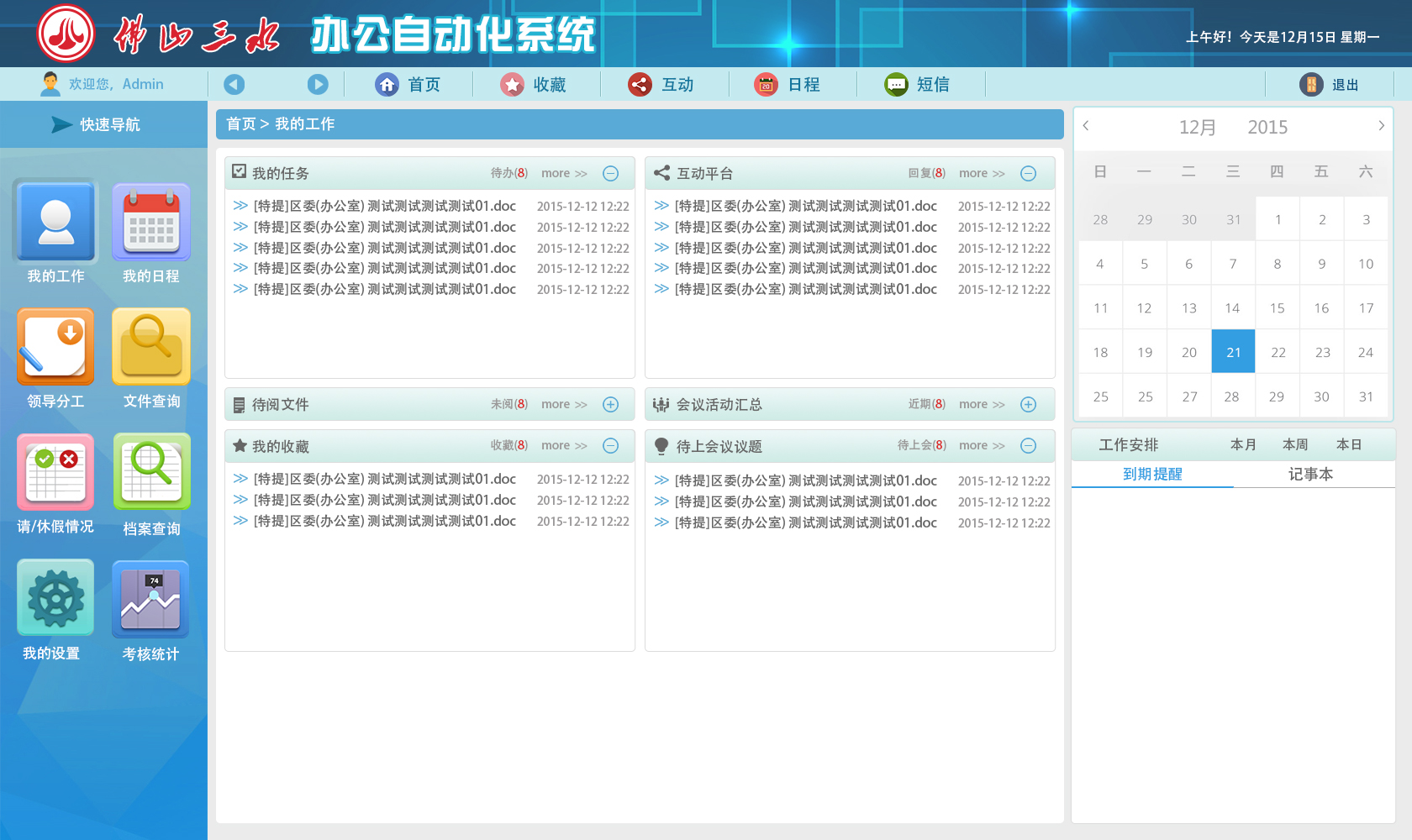Switch to the 记事本 tab
The image size is (1412, 840).
click(1310, 475)
